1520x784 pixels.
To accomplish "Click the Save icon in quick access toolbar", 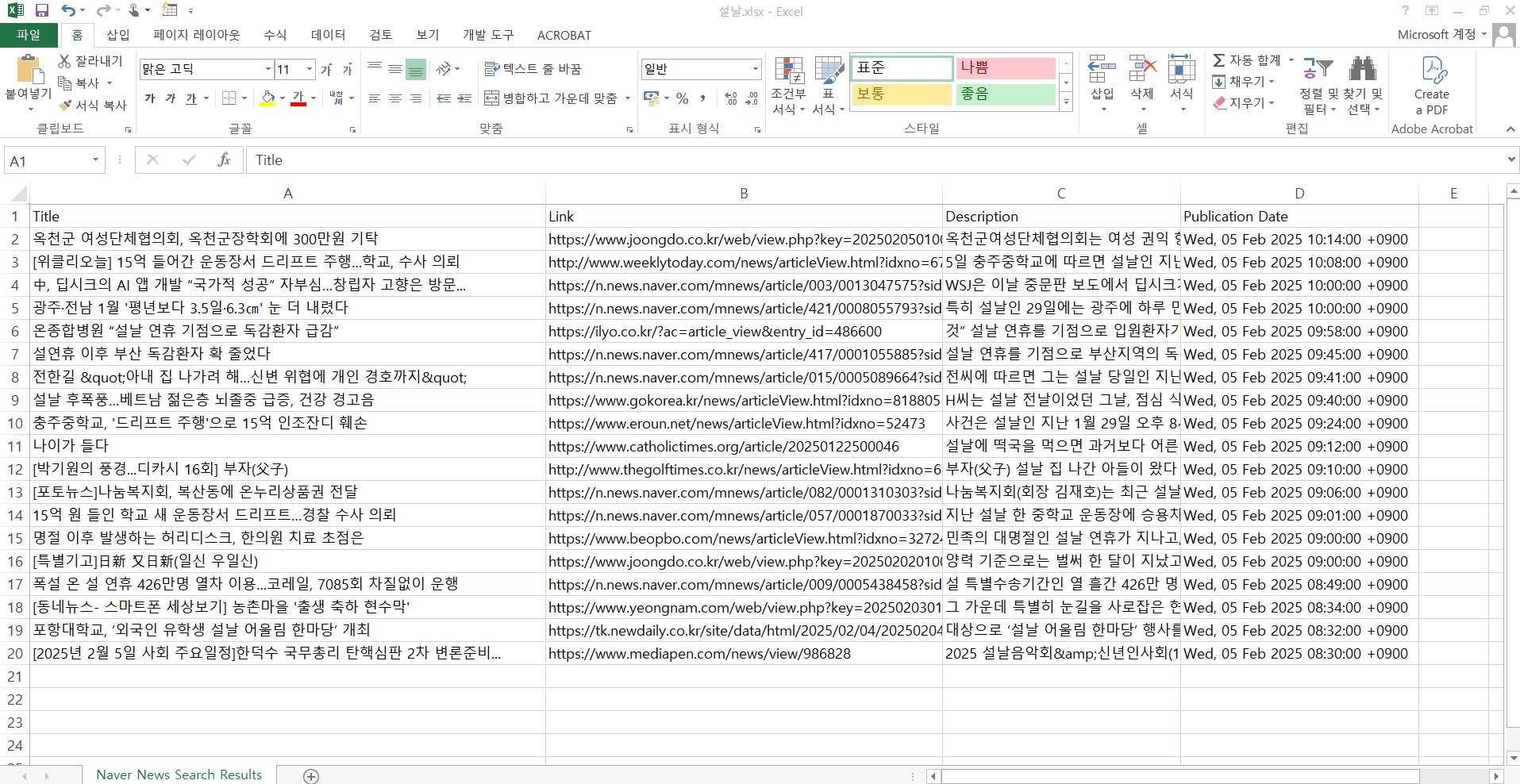I will (x=42, y=10).
